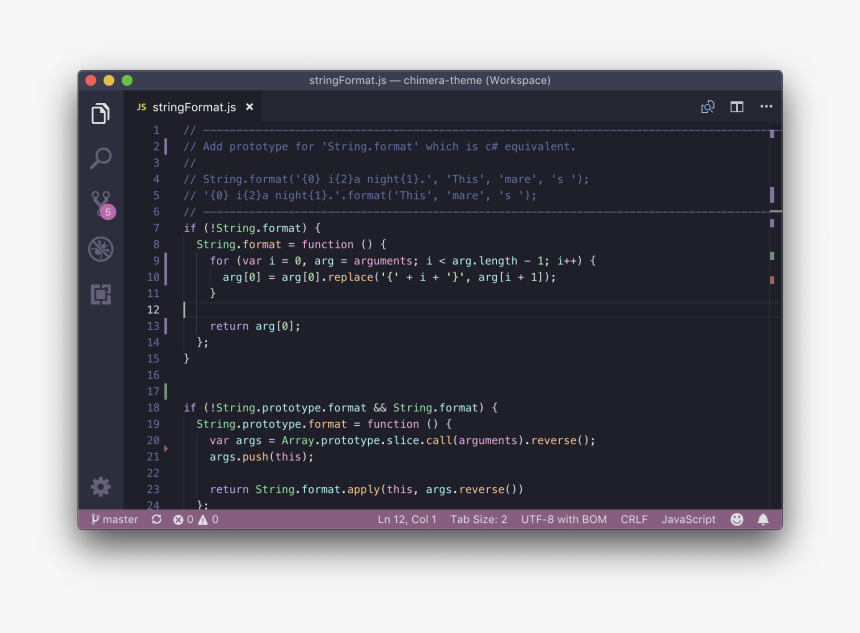
Task: Click the warnings triangle count
Action: (208, 519)
